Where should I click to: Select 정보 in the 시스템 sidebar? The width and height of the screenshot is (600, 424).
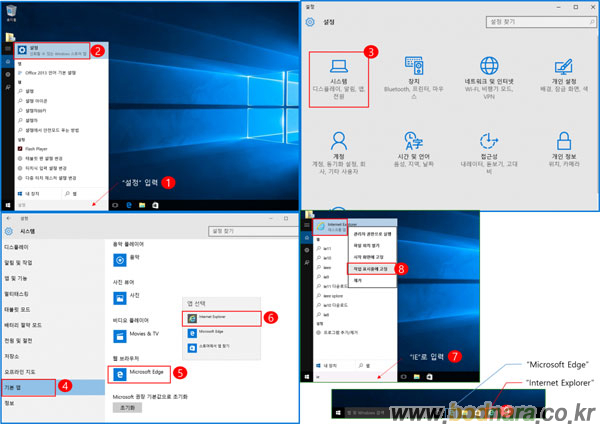click(x=9, y=403)
